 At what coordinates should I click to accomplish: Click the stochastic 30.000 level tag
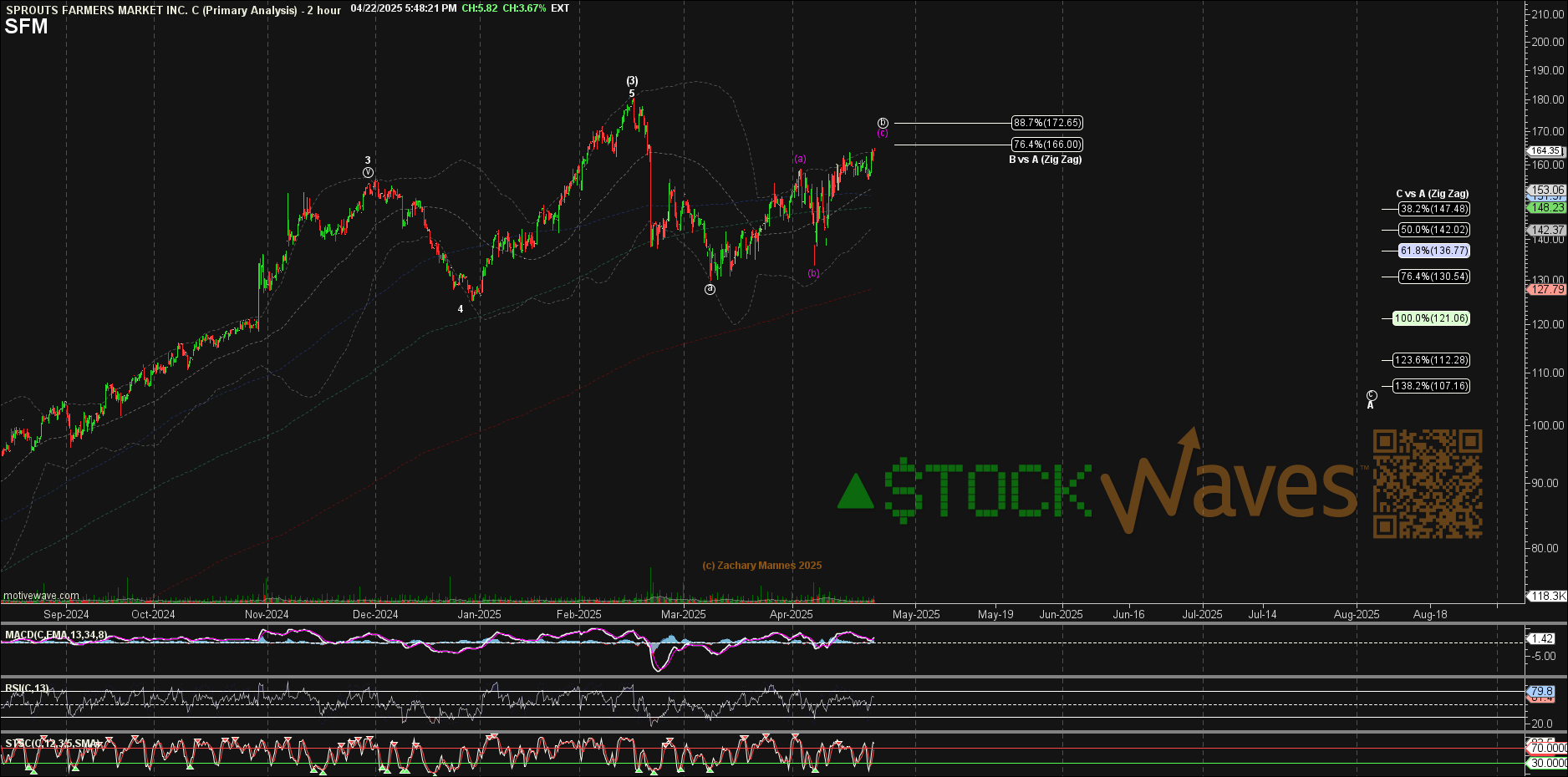pos(1547,764)
